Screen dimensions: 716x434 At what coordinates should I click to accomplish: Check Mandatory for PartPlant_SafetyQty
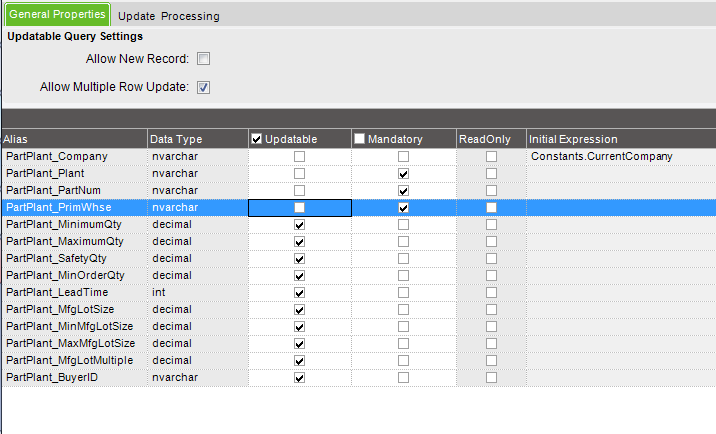[x=403, y=259]
